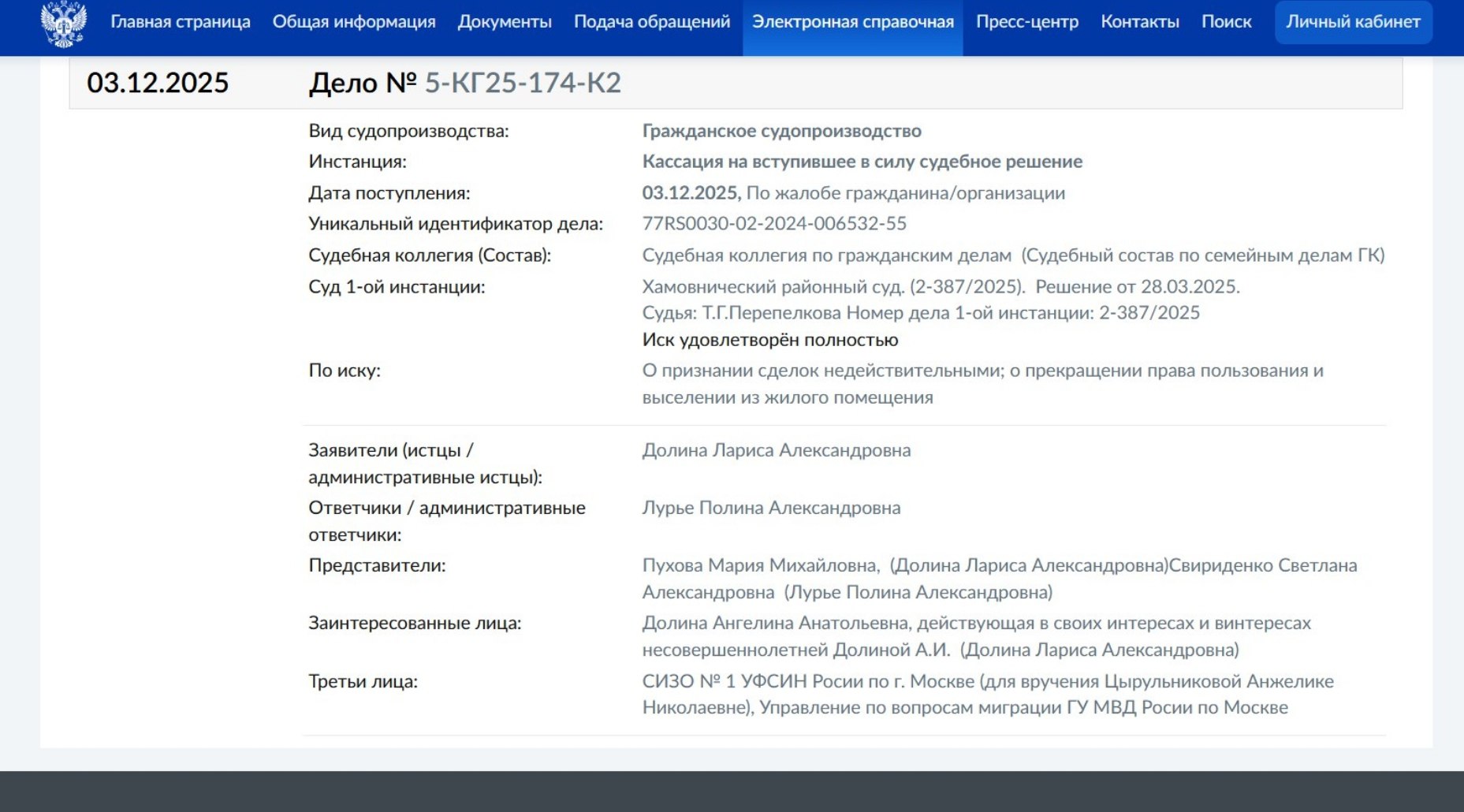This screenshot has width=1464, height=812.
Task: Click Кассация на вступившее в силу судебное решение
Action: click(862, 162)
